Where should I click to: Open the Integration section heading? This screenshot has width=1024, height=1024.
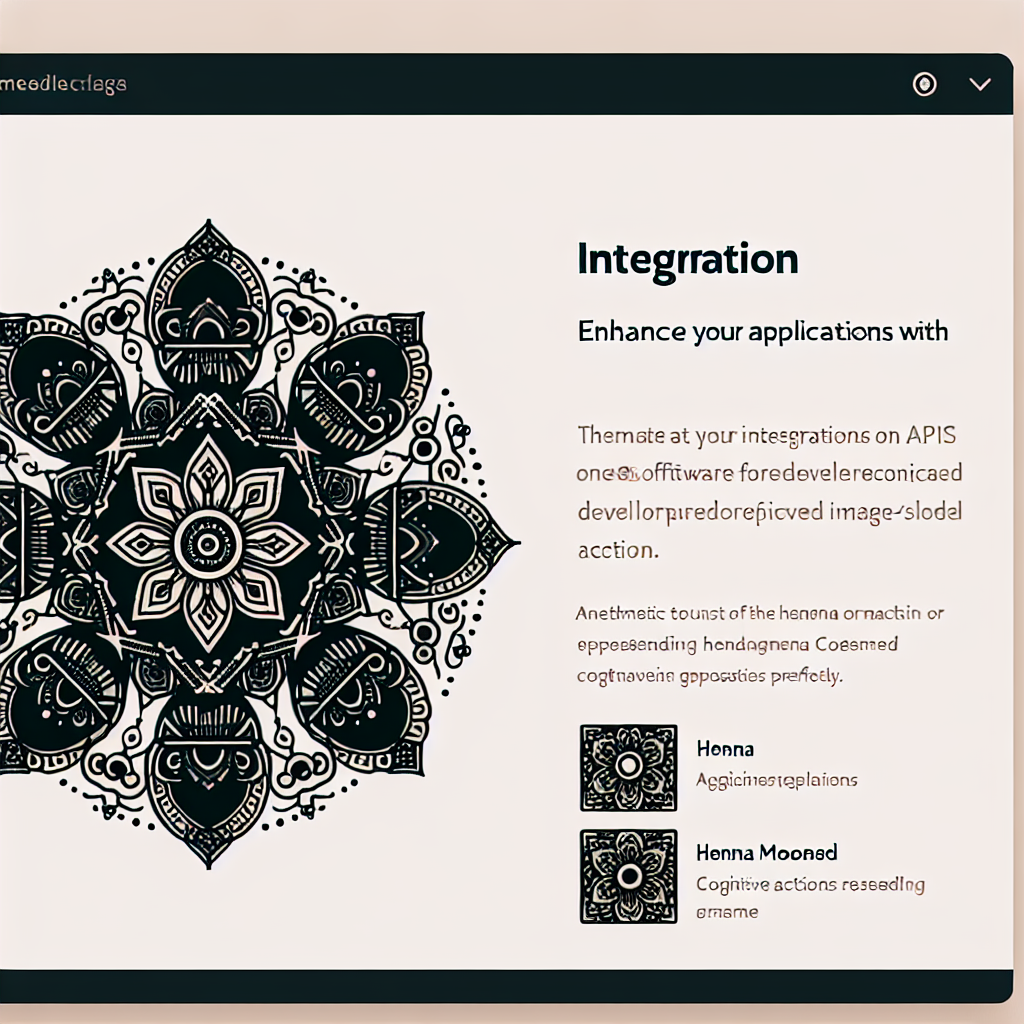pos(687,259)
